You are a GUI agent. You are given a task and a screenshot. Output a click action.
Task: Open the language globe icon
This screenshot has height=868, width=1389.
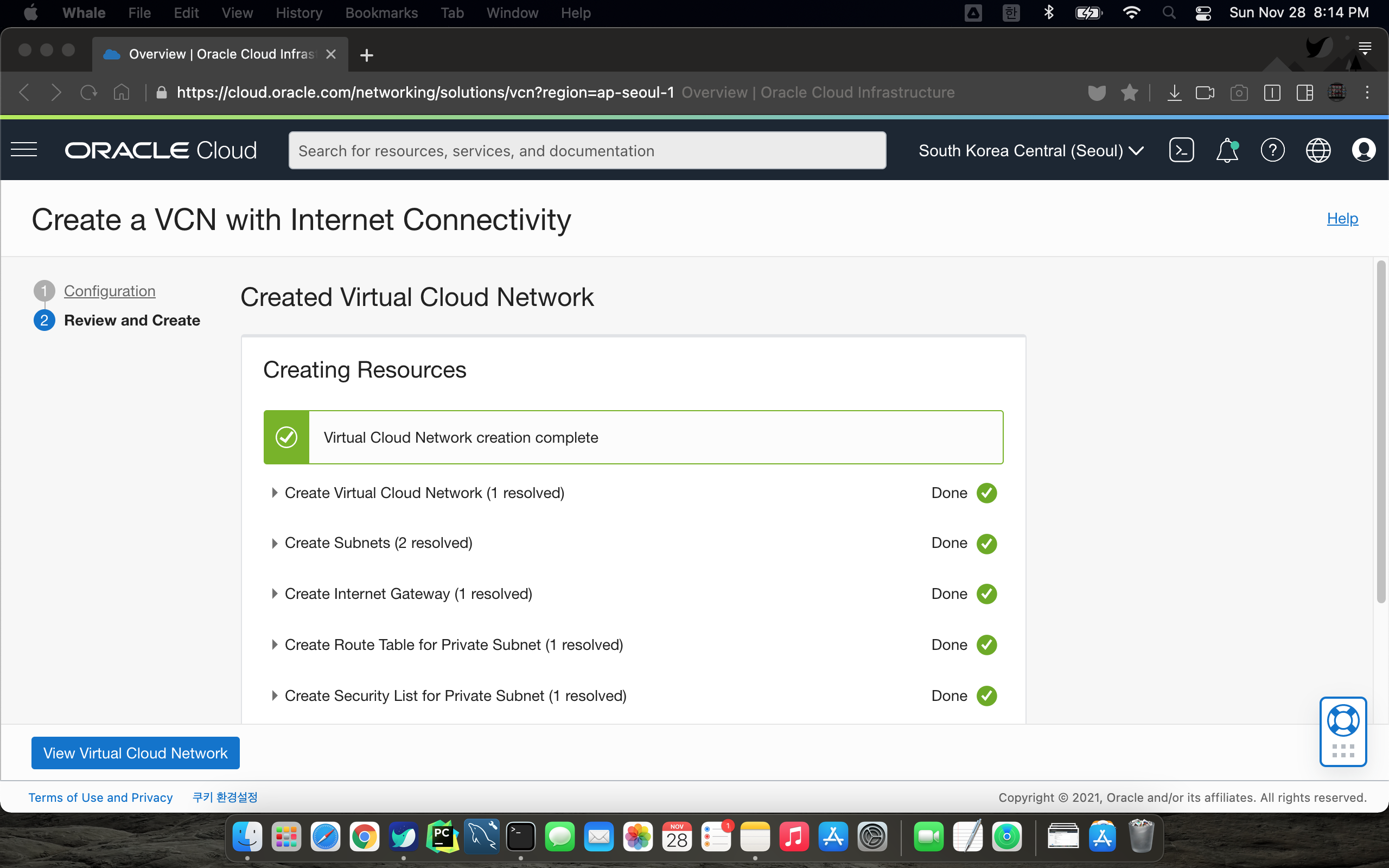(1318, 150)
